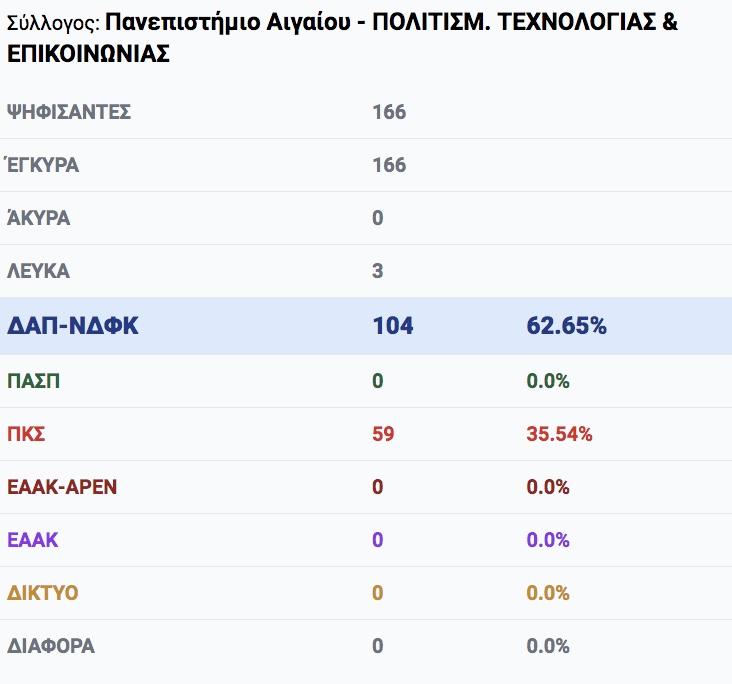
Task: Select the ΕΑΑΚ-ΑΡΕΝ row label
Action: coord(62,487)
